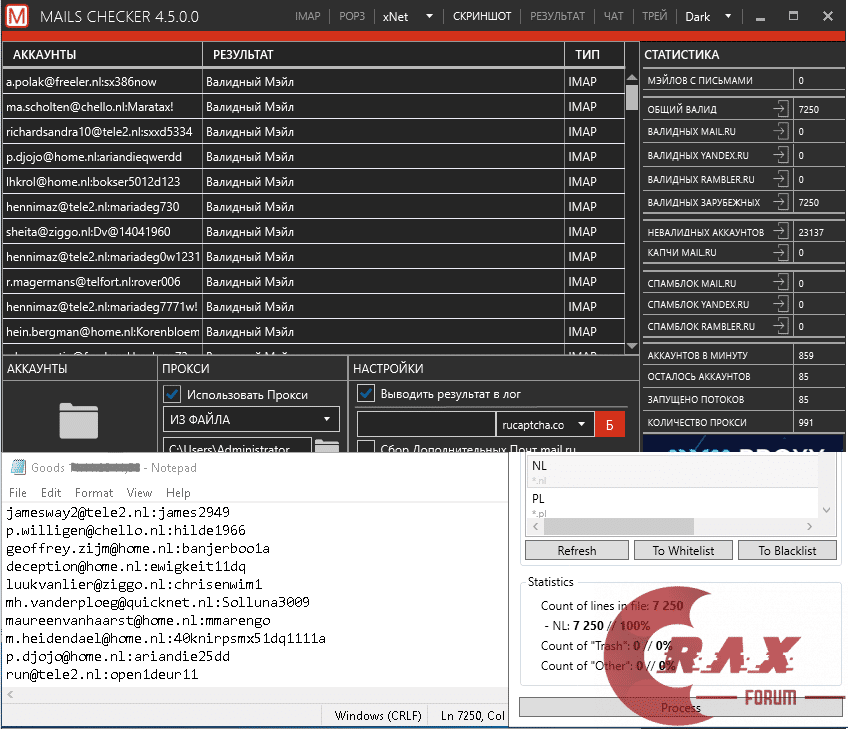Image resolution: width=848 pixels, height=729 pixels.
Task: Export НЕВАЛИДНЫХ АККАУНТОВ arrow icon
Action: pos(780,231)
